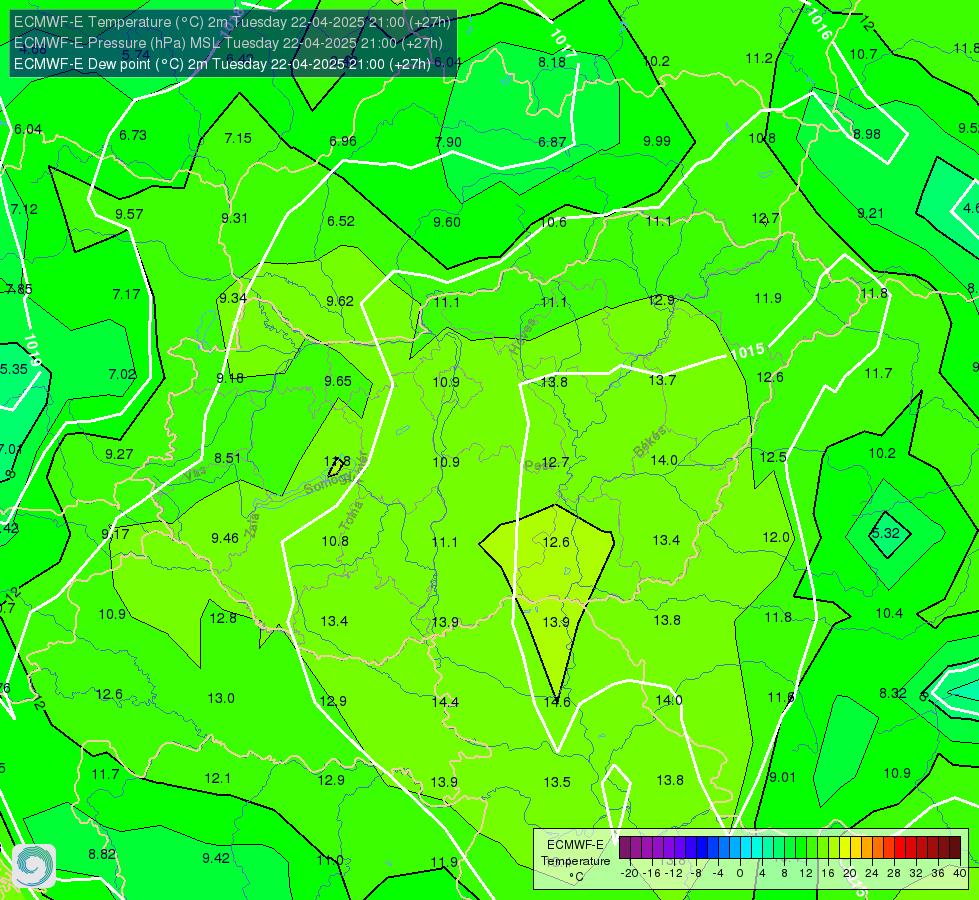The image size is (979, 900).
Task: Click the Tolna county label
Action: click(x=352, y=517)
